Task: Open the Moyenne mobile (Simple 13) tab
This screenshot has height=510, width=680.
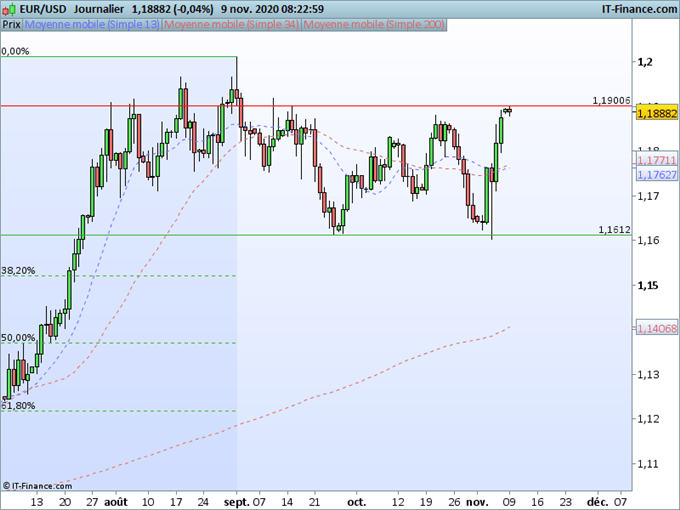Action: [92, 25]
